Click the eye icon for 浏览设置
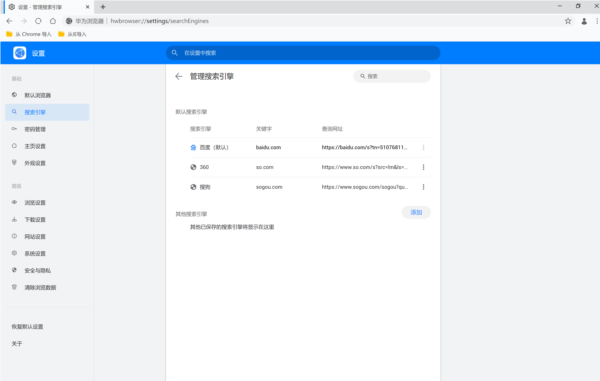The image size is (600, 381). (14, 202)
